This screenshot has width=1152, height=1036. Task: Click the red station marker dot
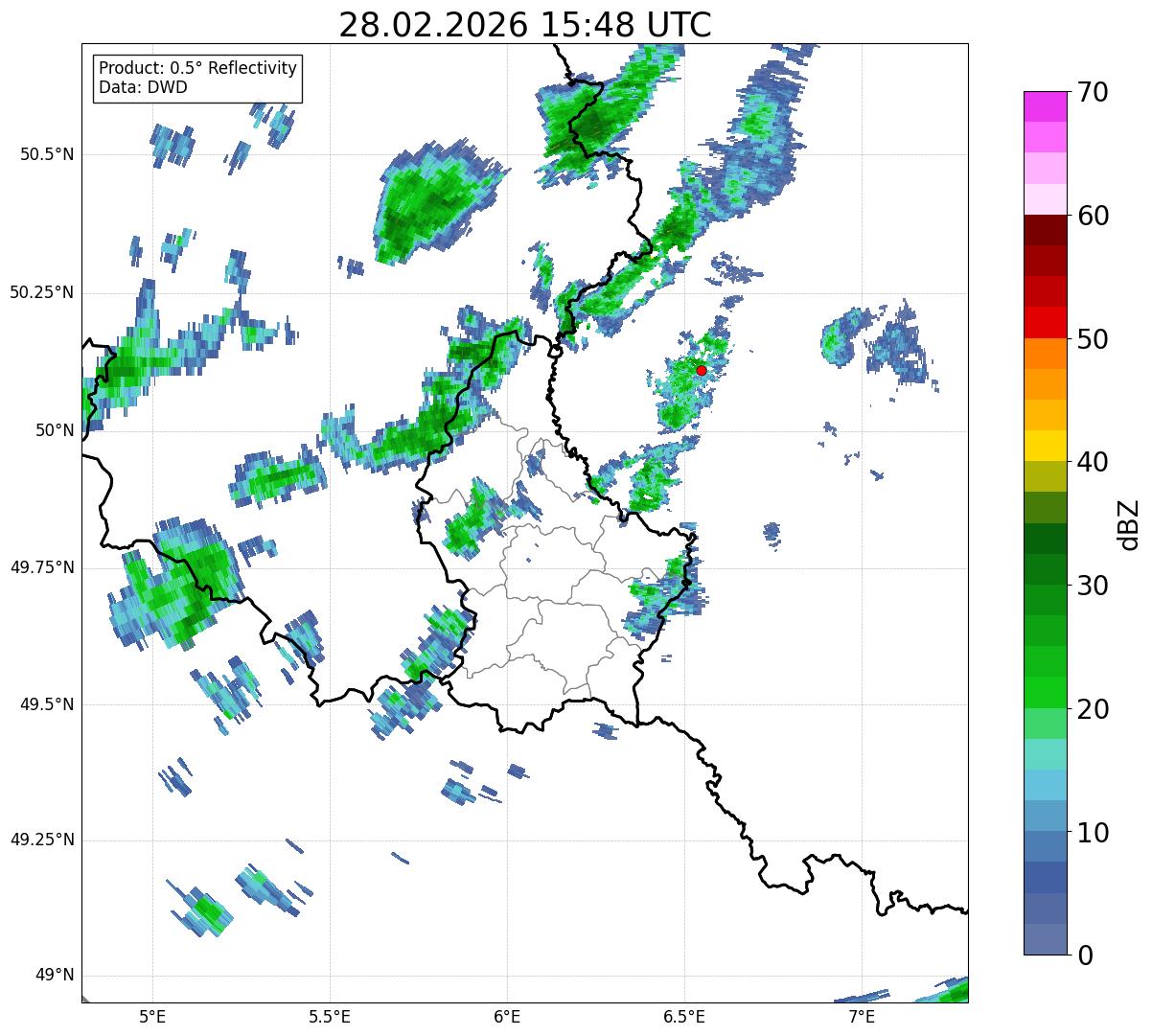tap(702, 370)
